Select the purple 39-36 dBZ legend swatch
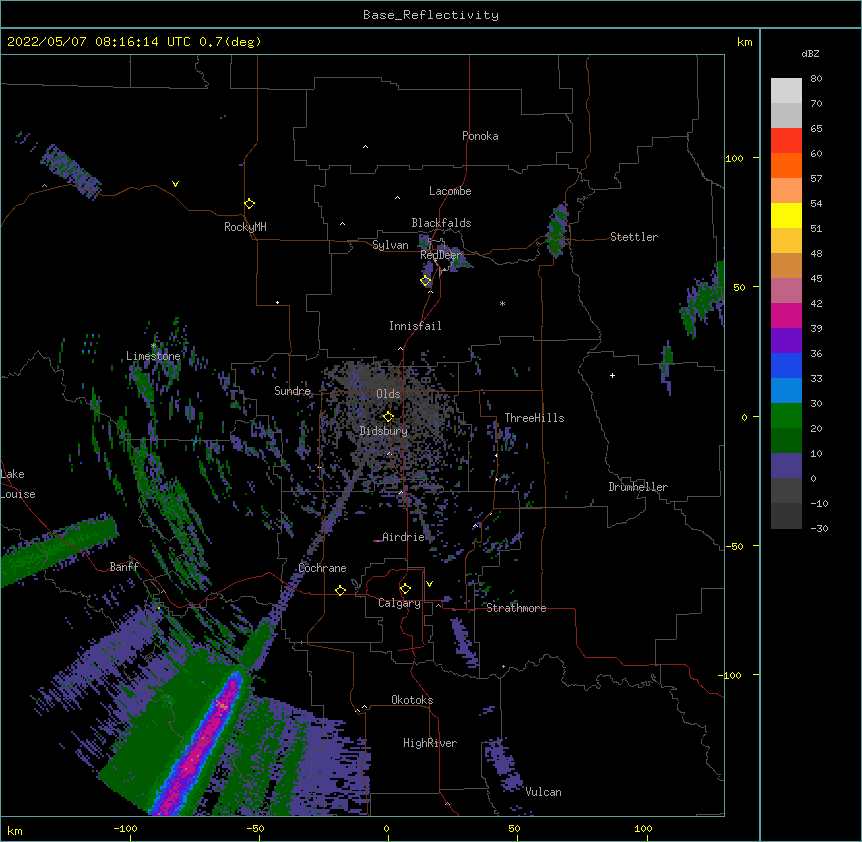The height and width of the screenshot is (842, 862). (786, 340)
